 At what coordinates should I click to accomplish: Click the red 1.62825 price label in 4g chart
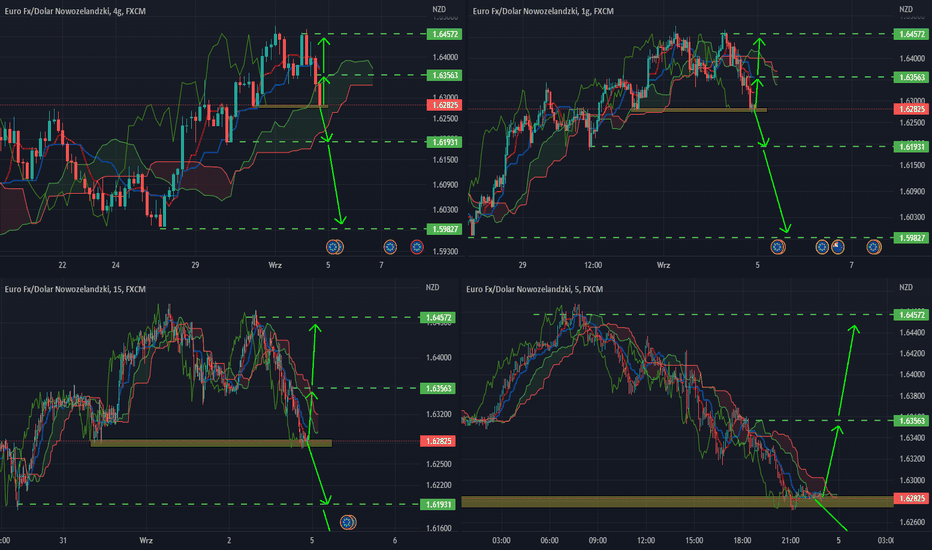444,105
